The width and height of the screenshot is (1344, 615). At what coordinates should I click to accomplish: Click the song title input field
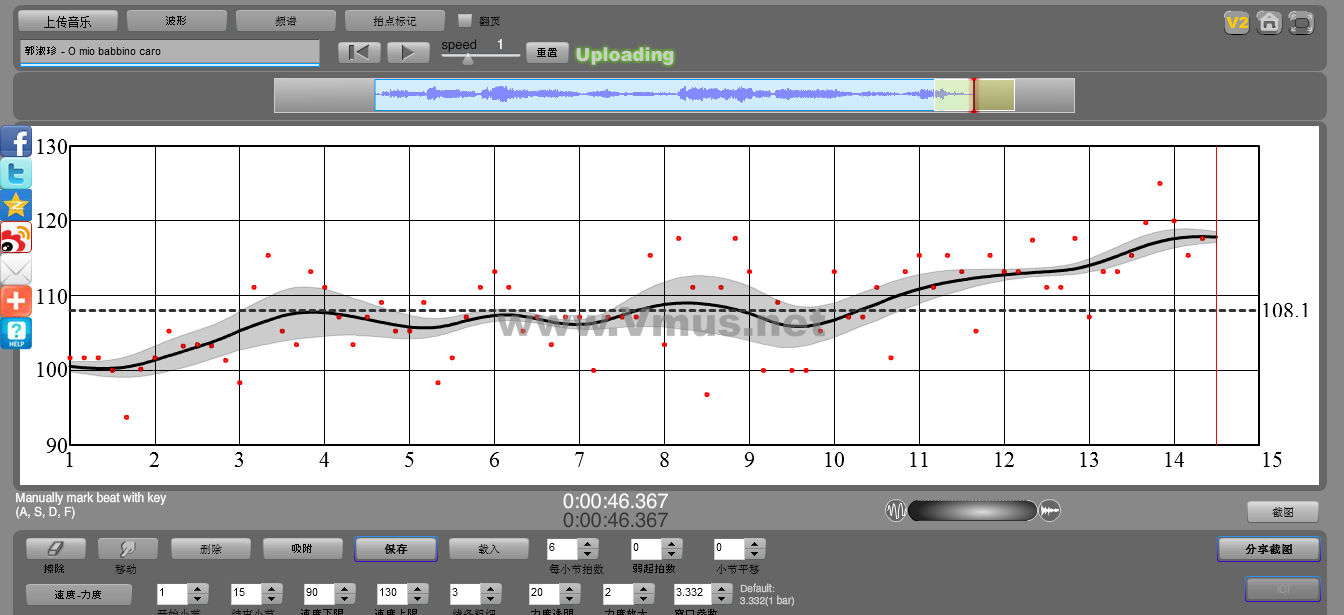click(x=169, y=51)
